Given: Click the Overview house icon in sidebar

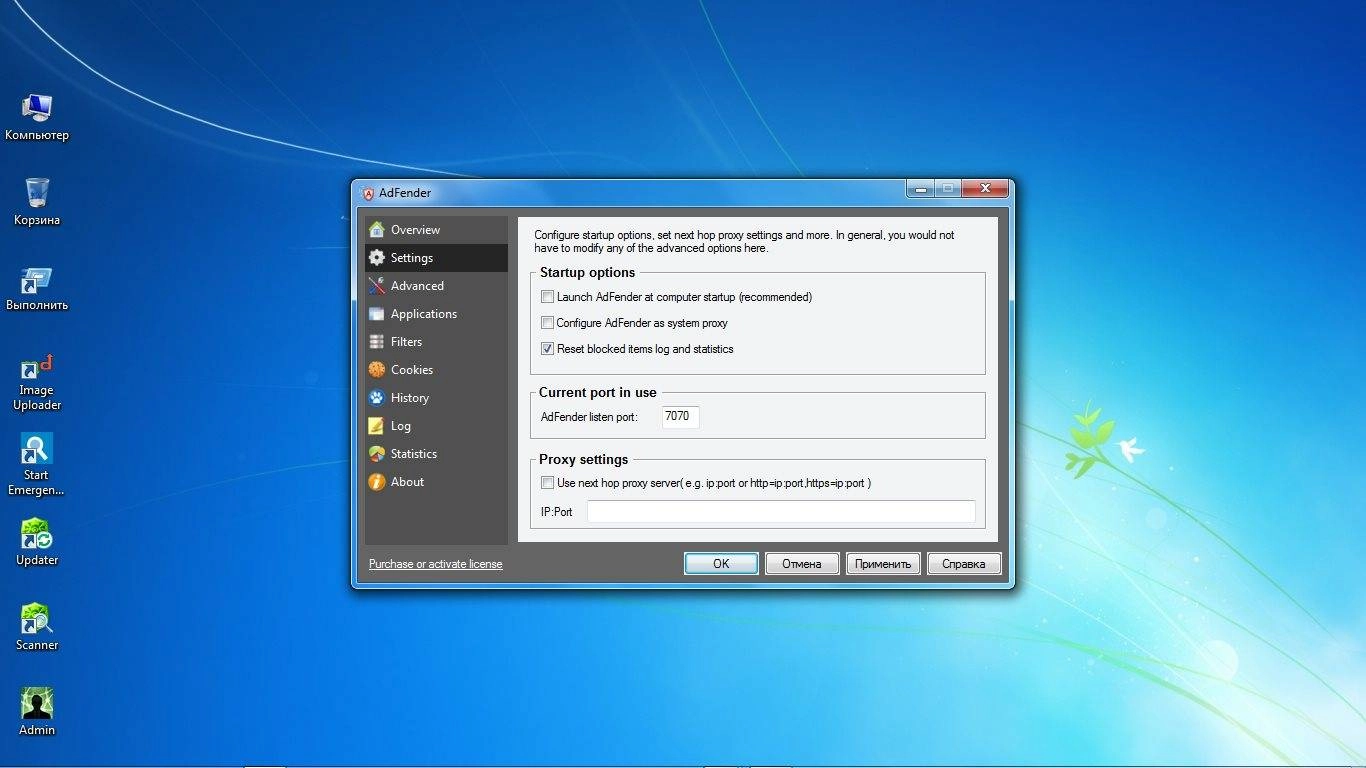Looking at the screenshot, I should pos(376,230).
